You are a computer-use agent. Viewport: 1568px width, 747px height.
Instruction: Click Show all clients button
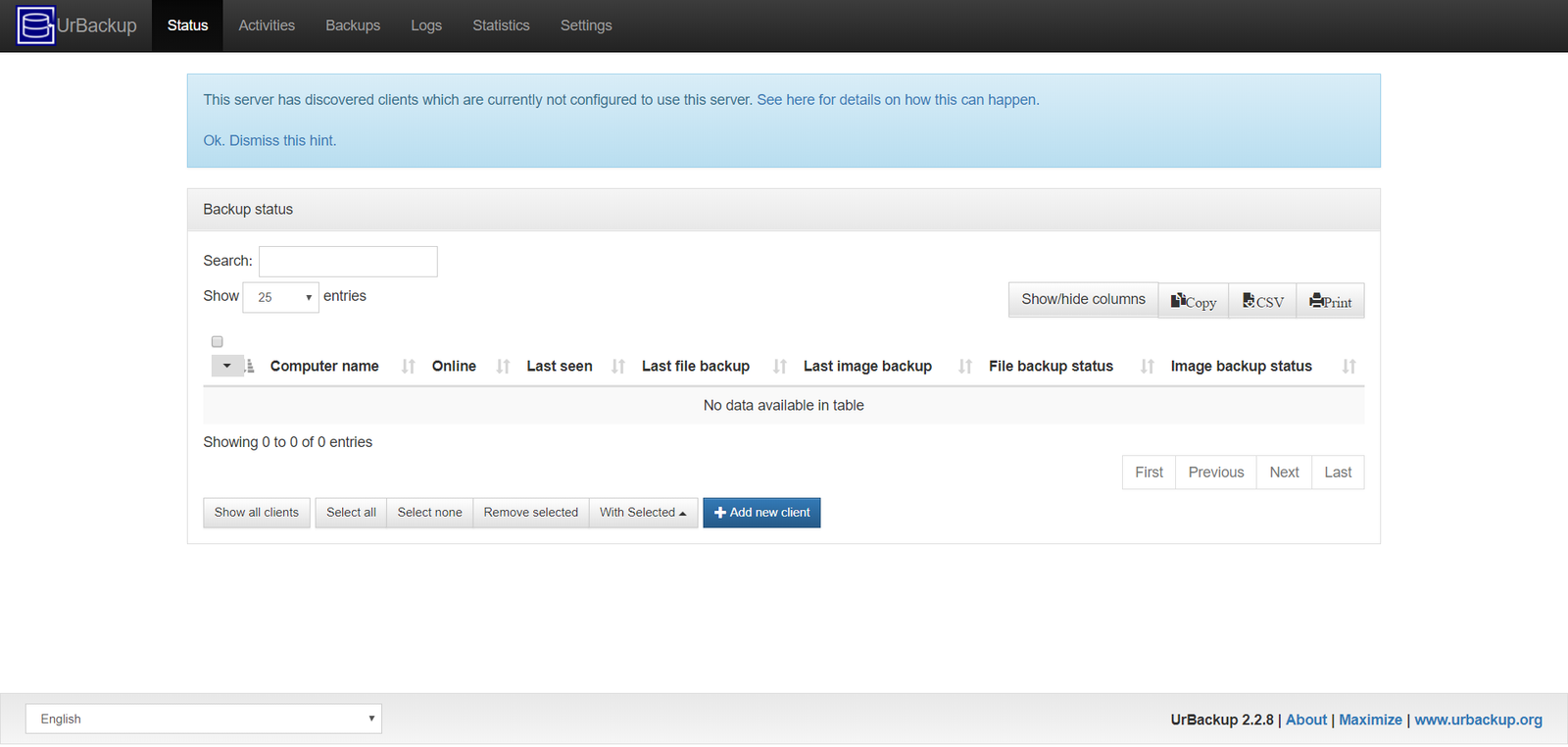click(257, 513)
